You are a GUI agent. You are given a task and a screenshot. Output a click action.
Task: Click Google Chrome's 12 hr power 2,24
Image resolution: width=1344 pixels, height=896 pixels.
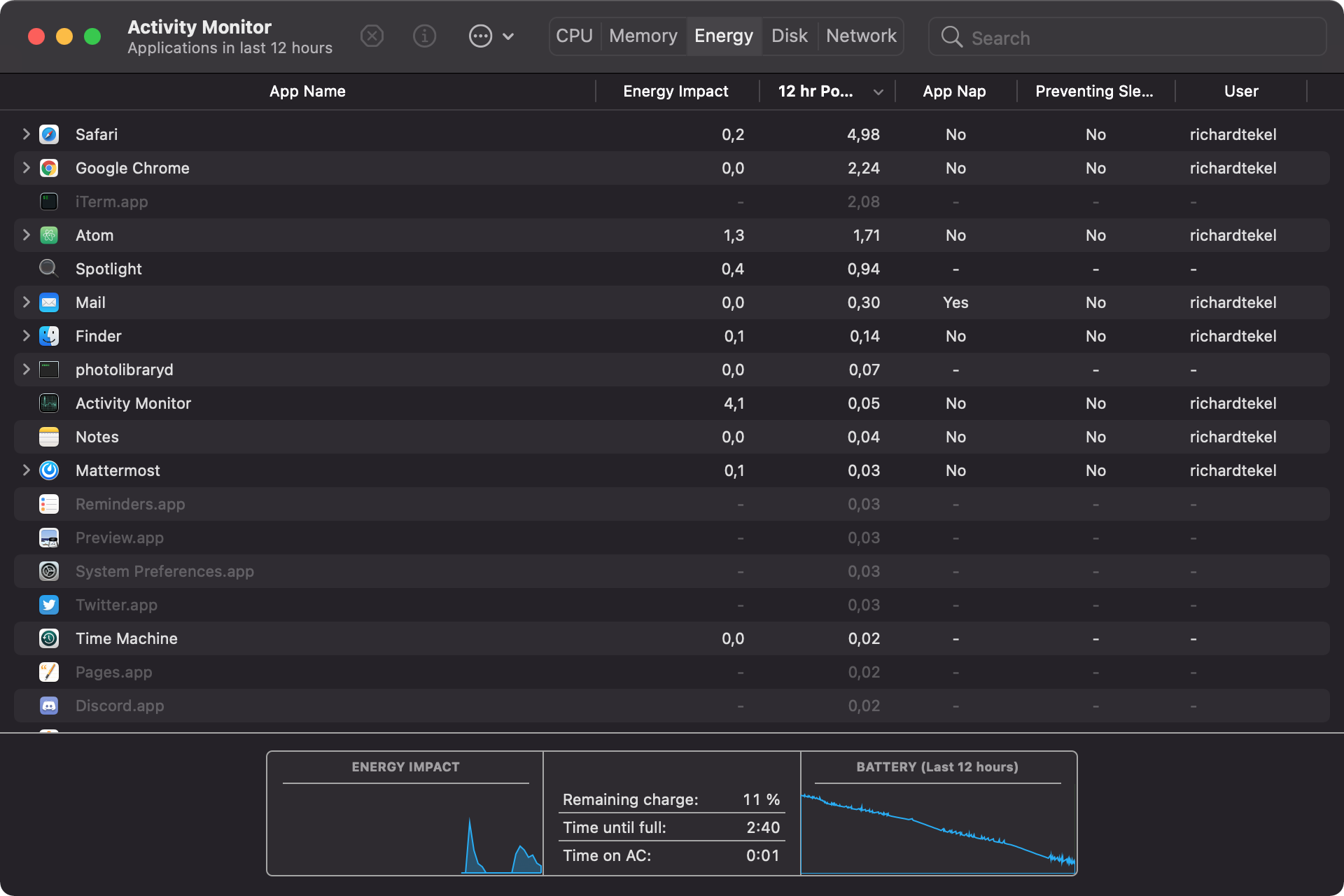pyautogui.click(x=863, y=168)
